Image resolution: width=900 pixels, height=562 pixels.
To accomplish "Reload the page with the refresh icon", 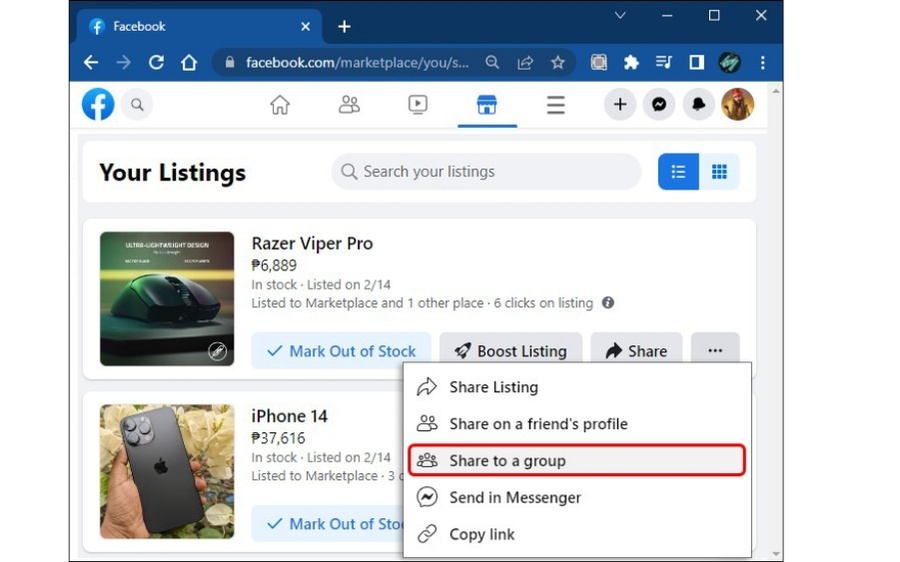I will pos(156,63).
